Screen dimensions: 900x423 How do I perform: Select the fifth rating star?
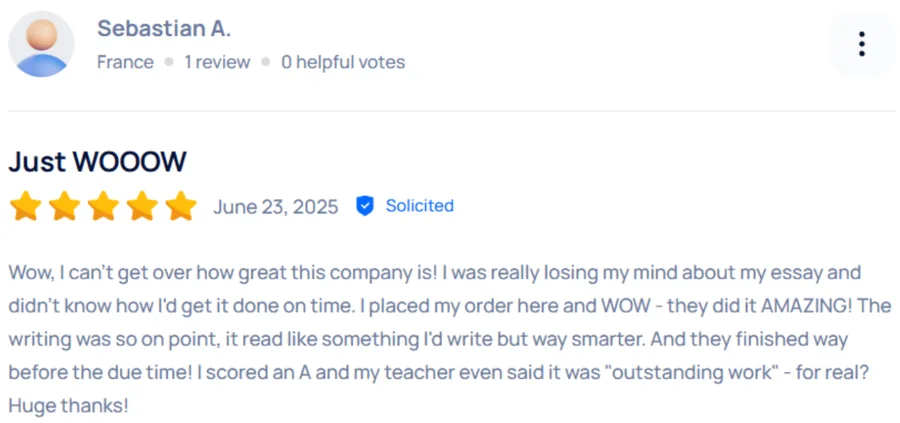181,207
